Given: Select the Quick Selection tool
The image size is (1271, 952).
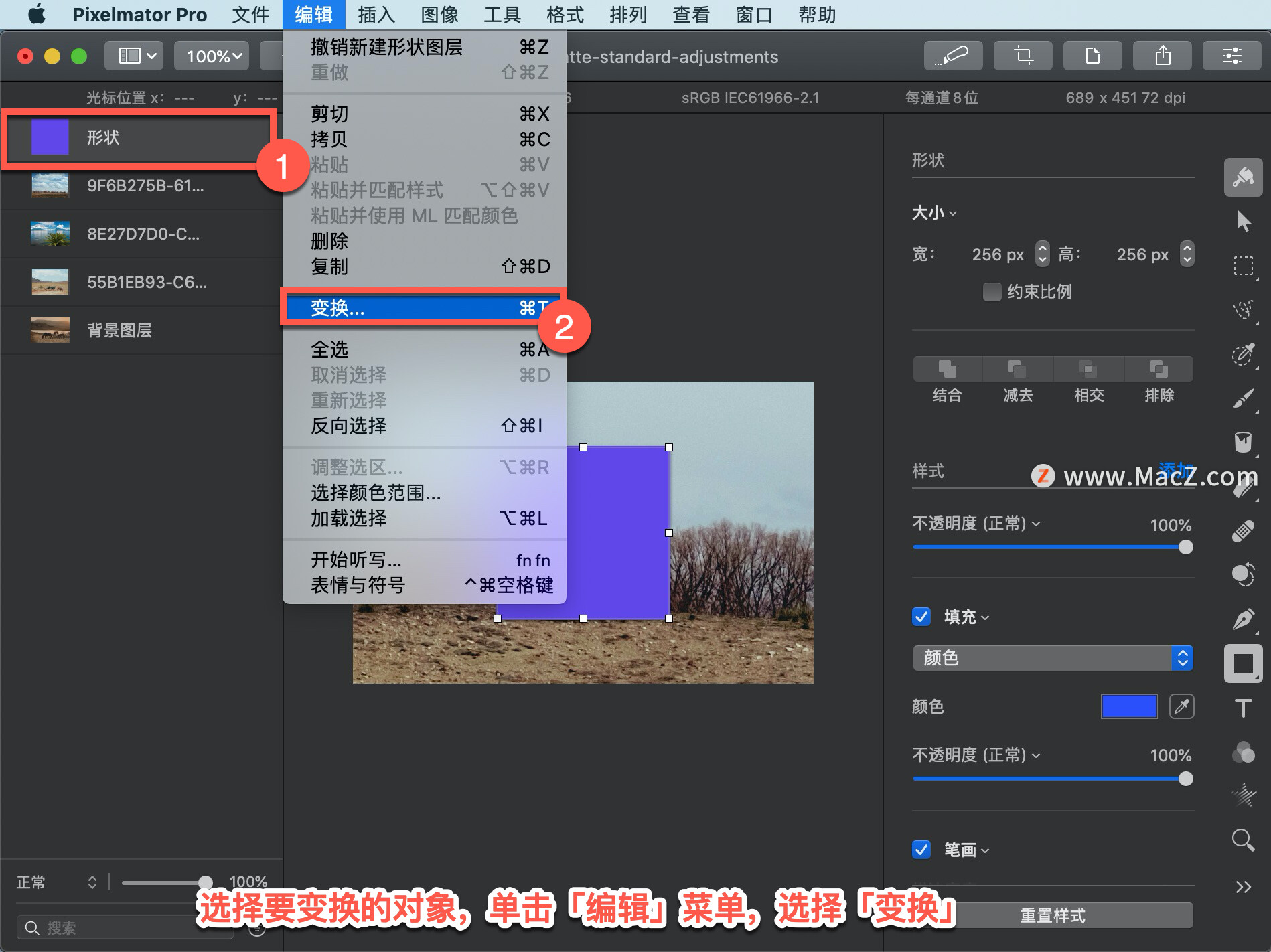Looking at the screenshot, I should point(1243,354).
